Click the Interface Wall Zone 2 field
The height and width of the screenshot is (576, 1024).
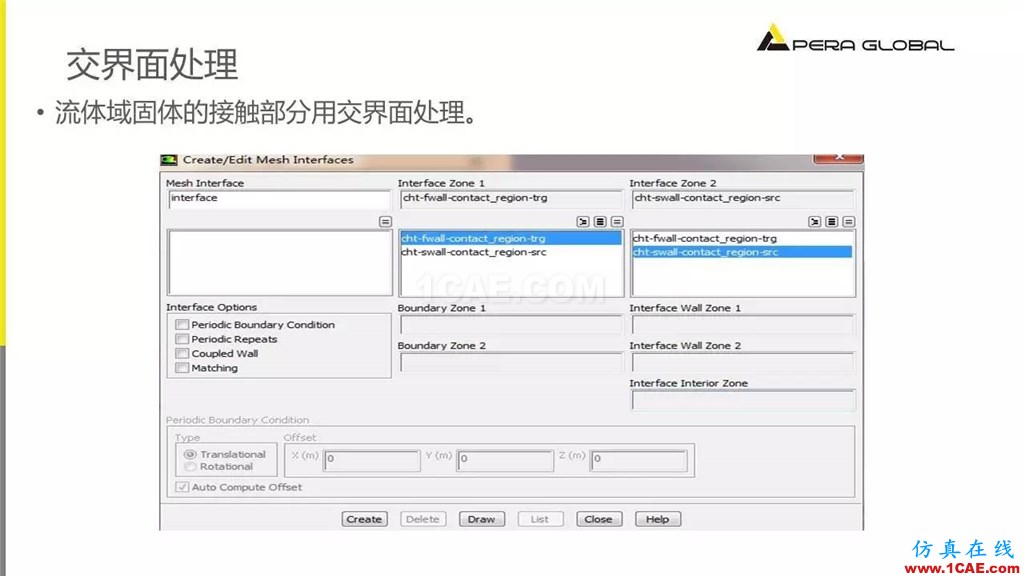(743, 362)
